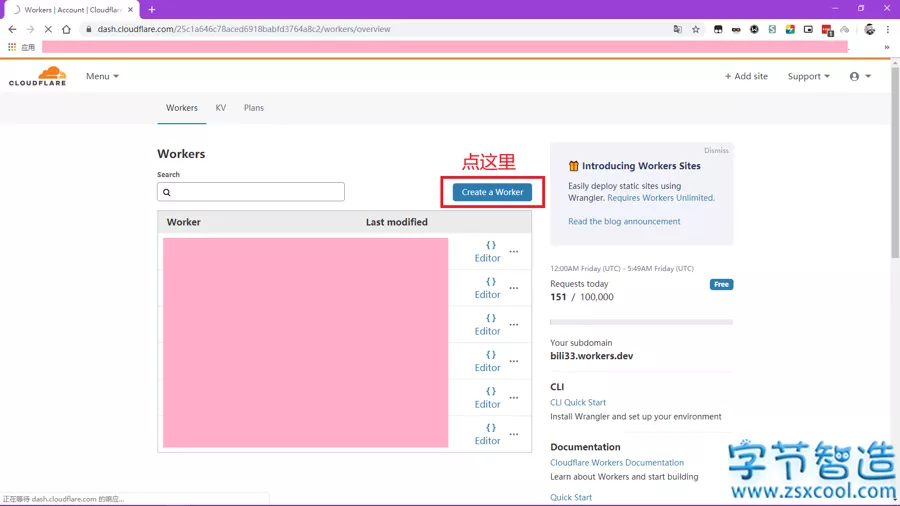Click the Free plan badge
Viewport: 900px width, 506px height.
pos(721,285)
